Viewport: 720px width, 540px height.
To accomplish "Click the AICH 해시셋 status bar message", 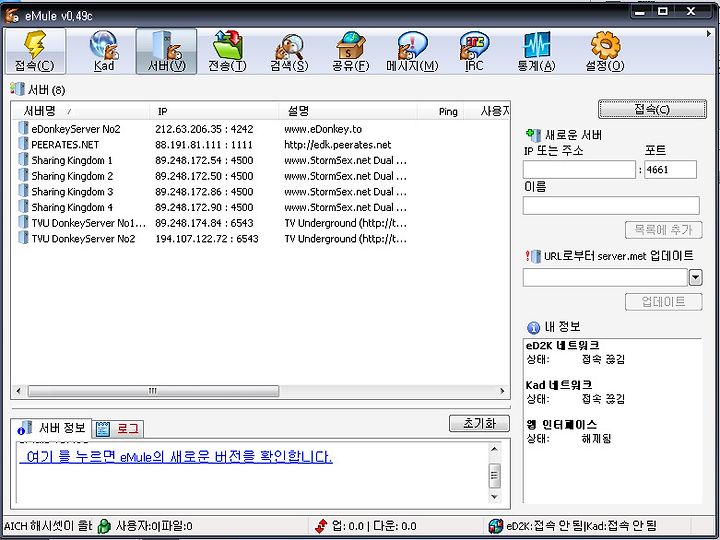I will coord(48,526).
